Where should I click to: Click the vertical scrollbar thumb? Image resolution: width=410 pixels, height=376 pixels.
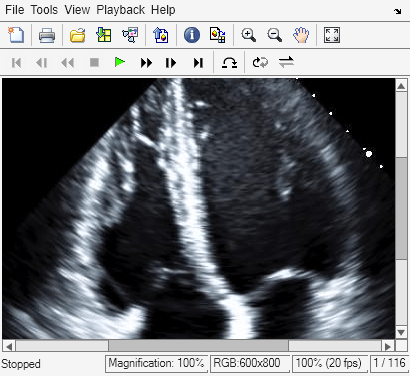[x=401, y=207]
